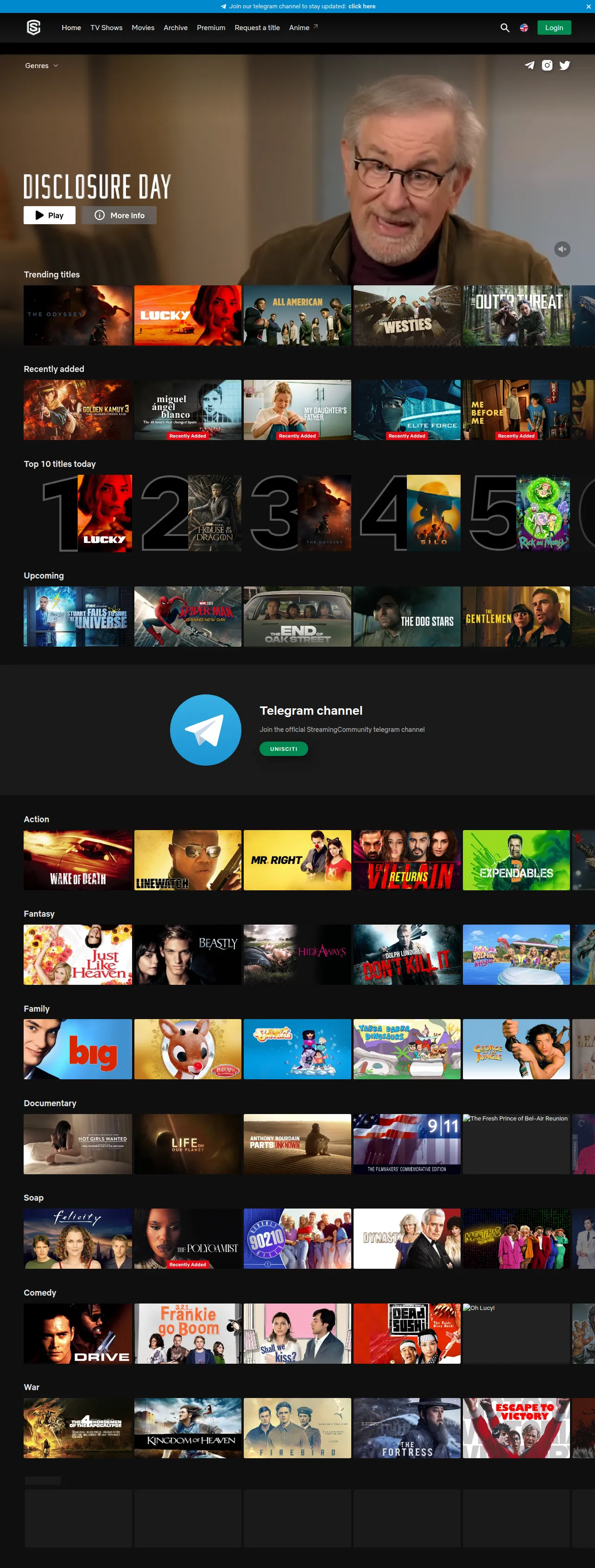The width and height of the screenshot is (595, 1568).
Task: Open The End of Oak Street thumbnail
Action: pyautogui.click(x=297, y=616)
